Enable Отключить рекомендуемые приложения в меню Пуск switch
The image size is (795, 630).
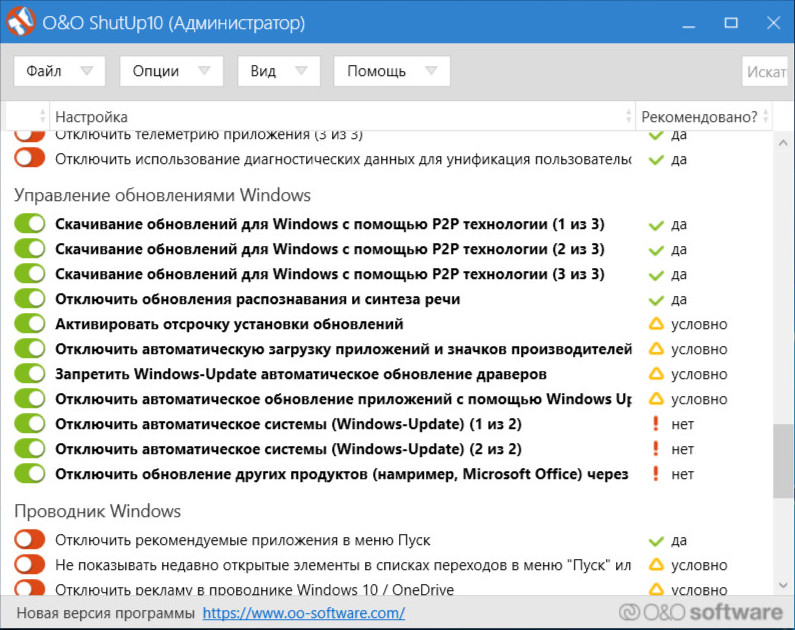(x=30, y=539)
